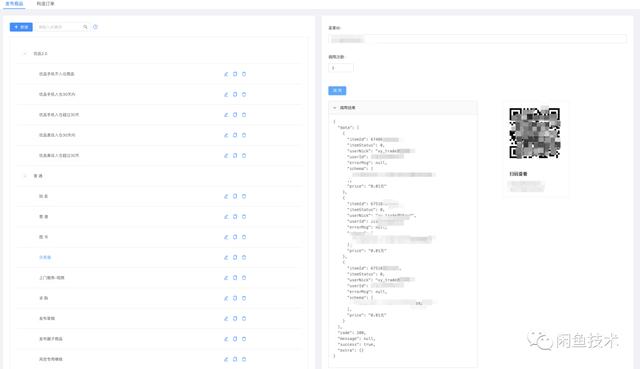Screen dimensions: 640x369
Task: Copy the blue highlighted list row
Action: click(x=235, y=257)
